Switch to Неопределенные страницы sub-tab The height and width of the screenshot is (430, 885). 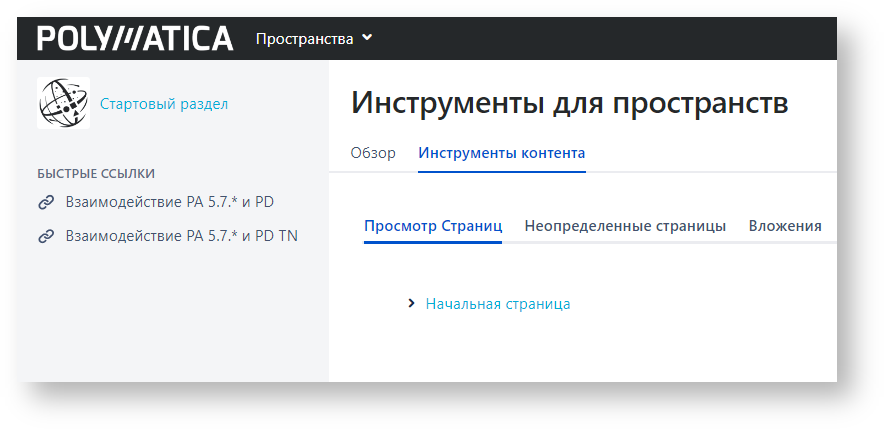(625, 226)
